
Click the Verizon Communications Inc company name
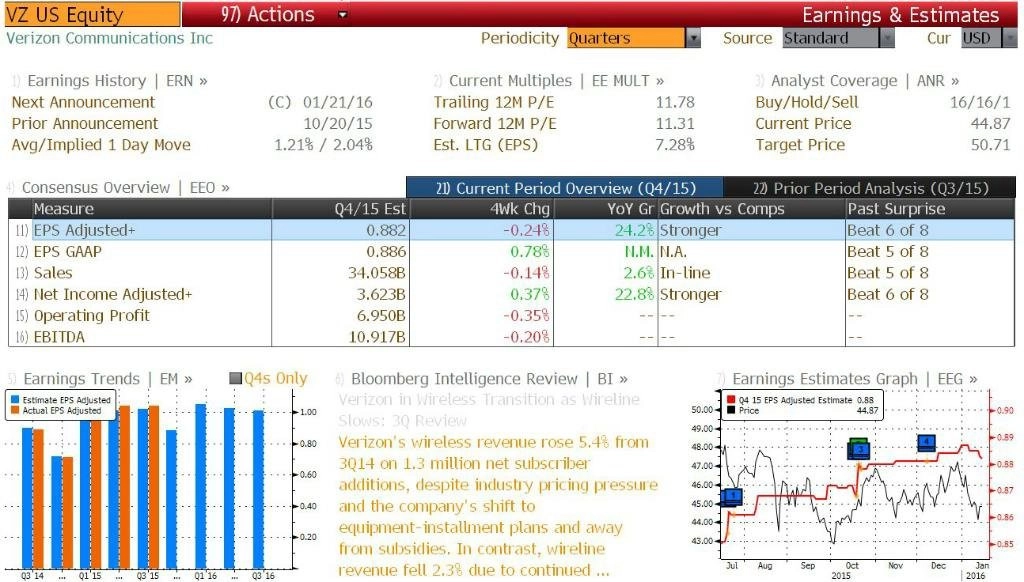pos(110,38)
